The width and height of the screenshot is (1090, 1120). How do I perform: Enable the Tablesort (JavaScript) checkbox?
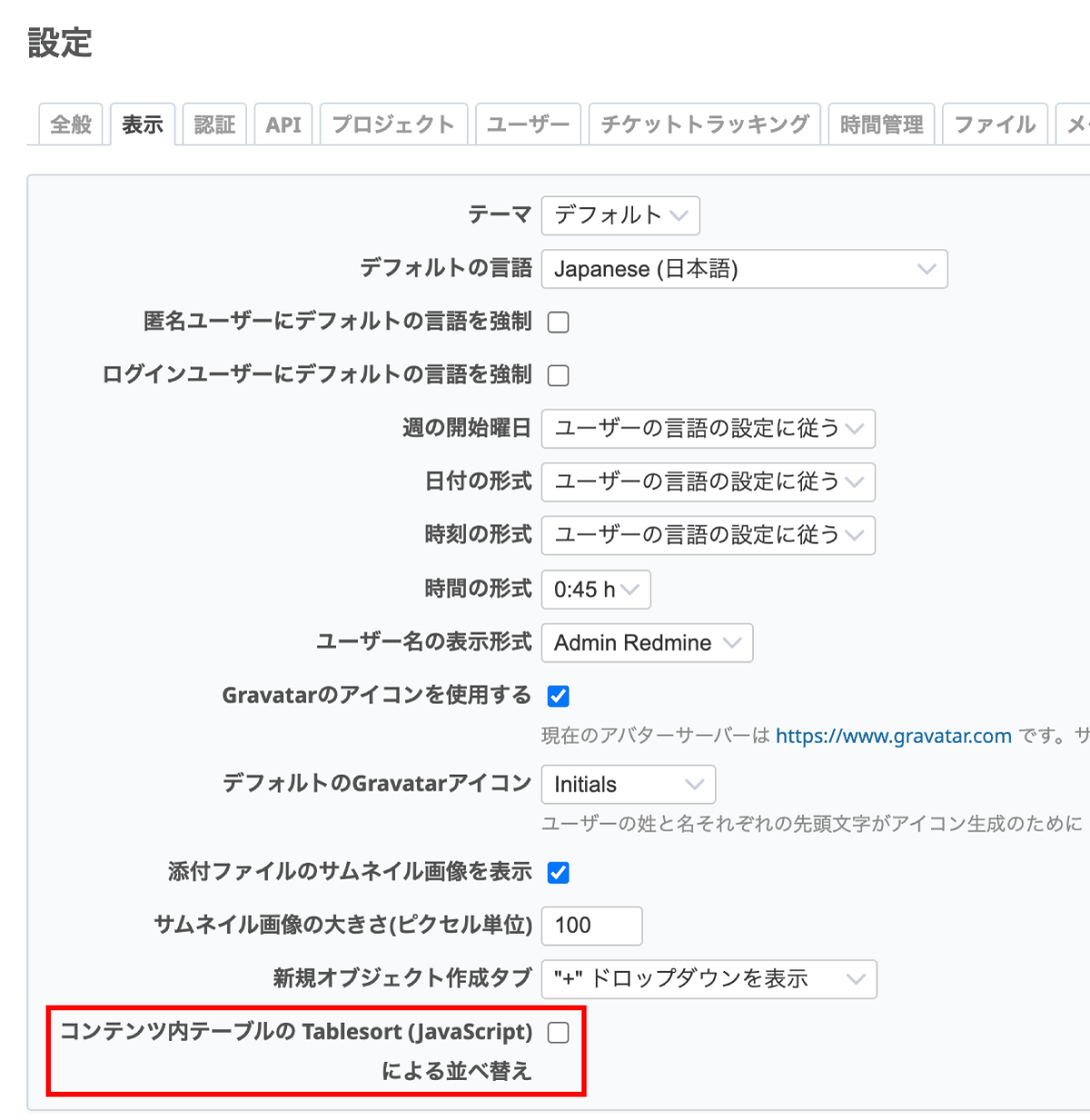(x=558, y=1032)
